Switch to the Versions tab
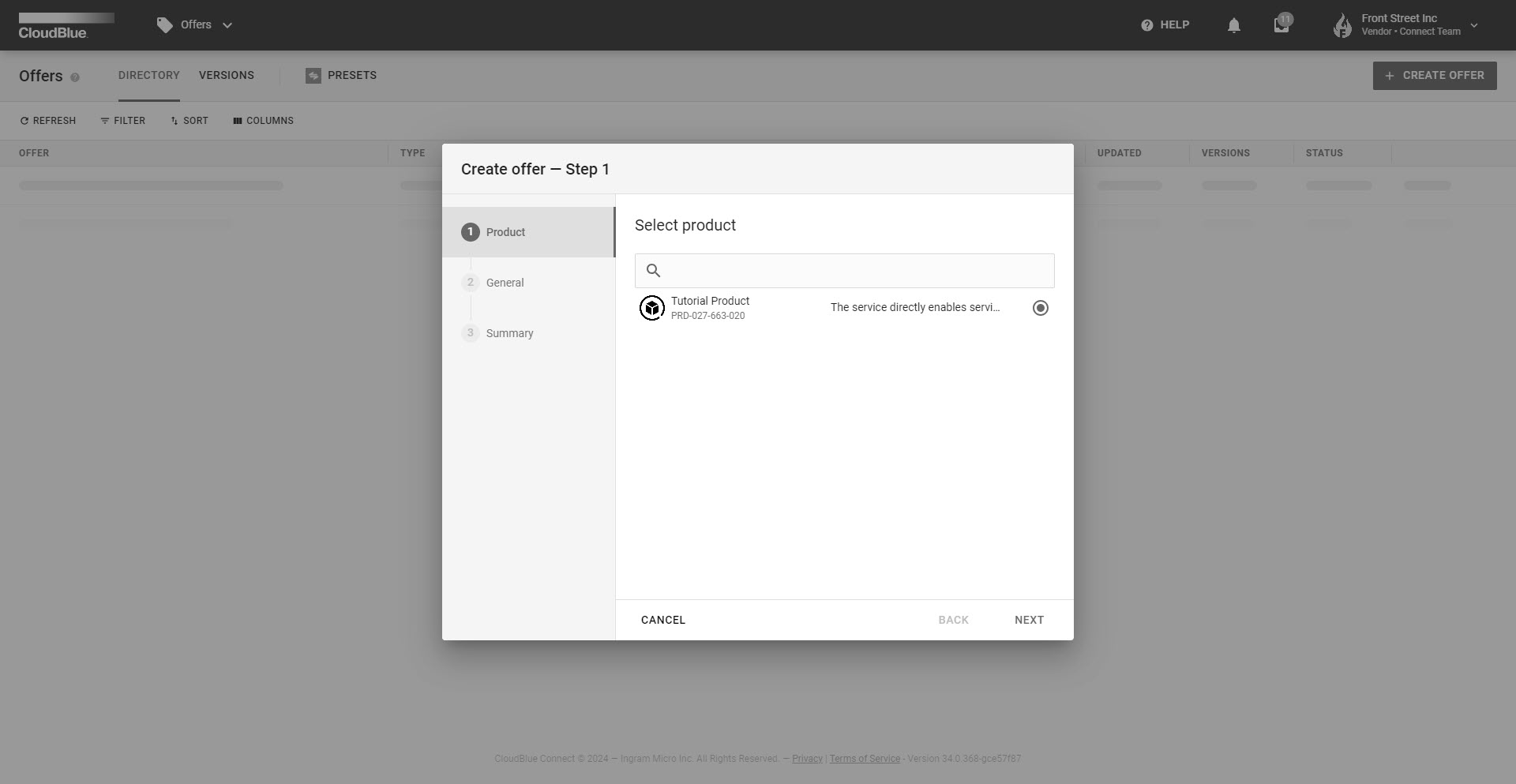This screenshot has height=784, width=1516. [227, 75]
